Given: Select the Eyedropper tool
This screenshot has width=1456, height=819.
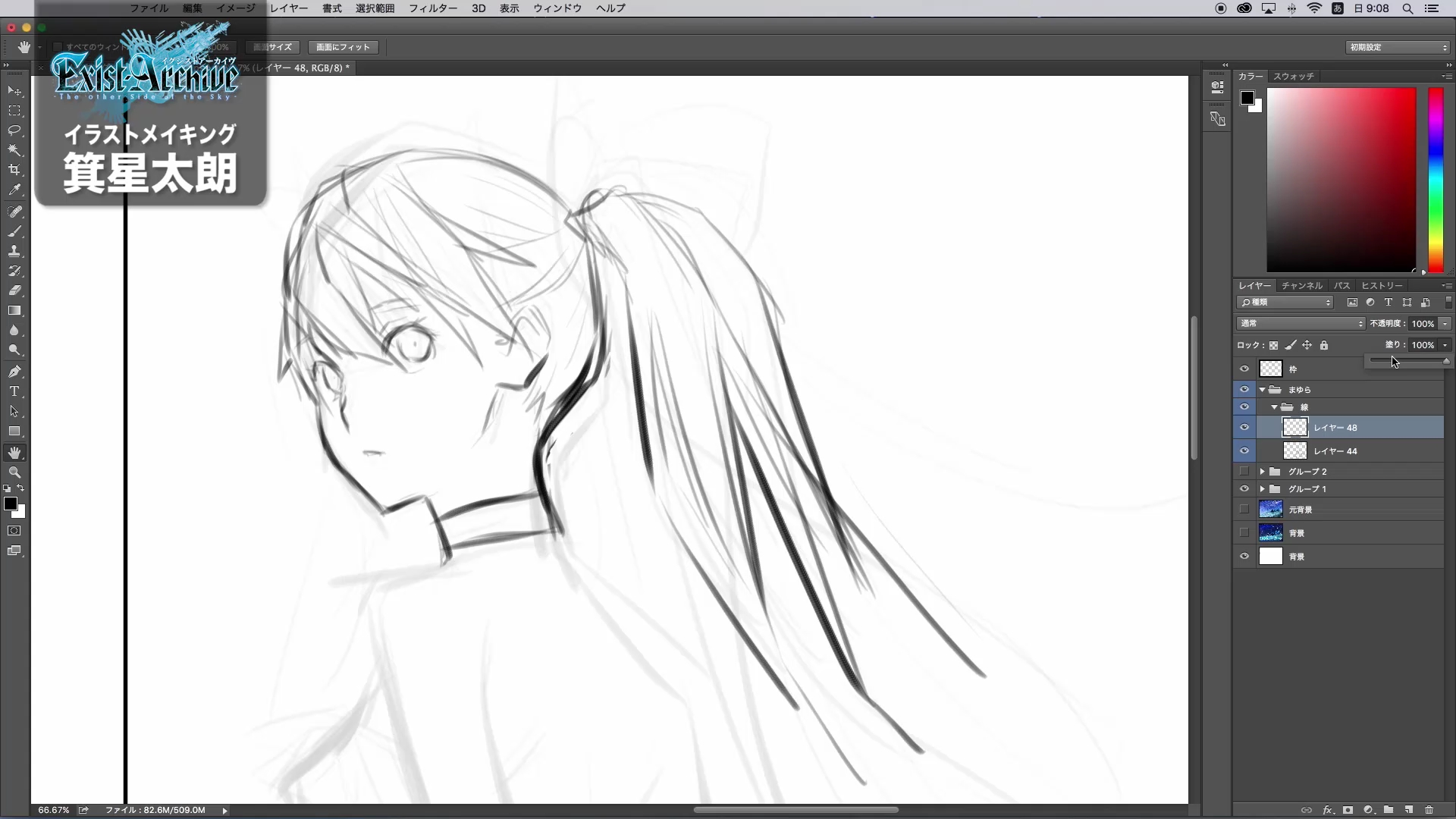Looking at the screenshot, I should point(14,190).
